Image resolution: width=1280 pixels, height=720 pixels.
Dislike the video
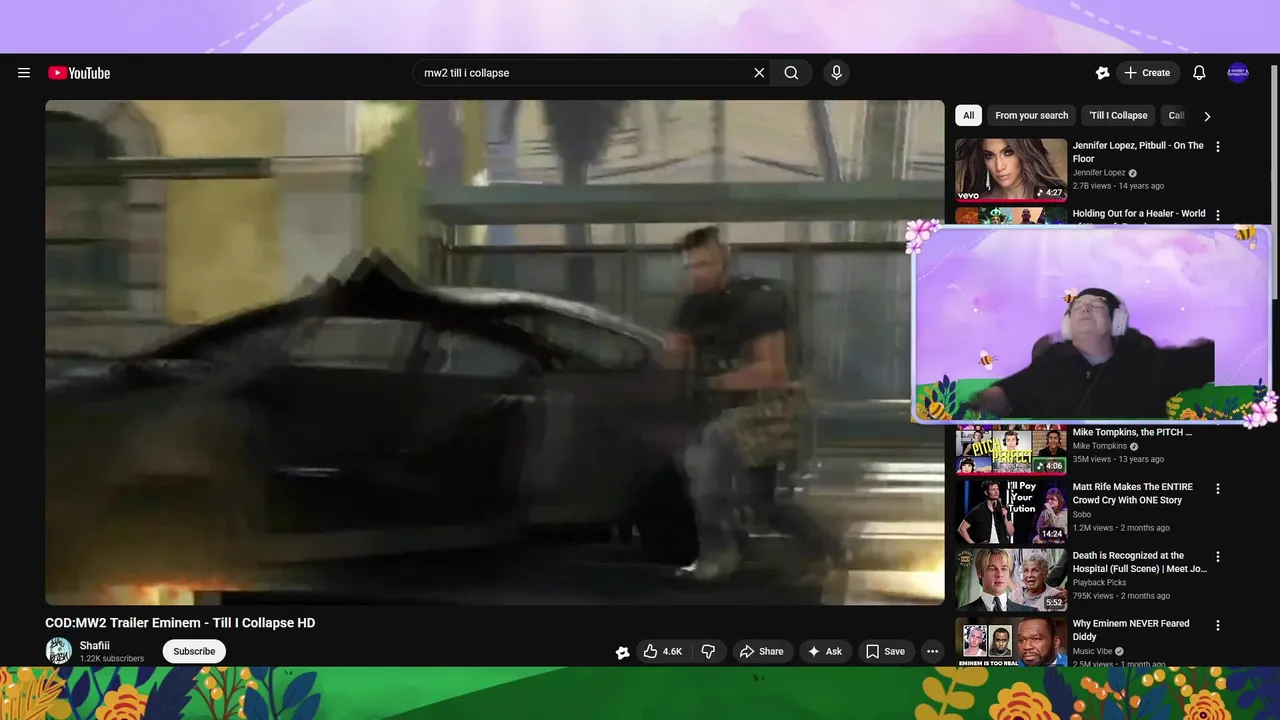point(708,651)
